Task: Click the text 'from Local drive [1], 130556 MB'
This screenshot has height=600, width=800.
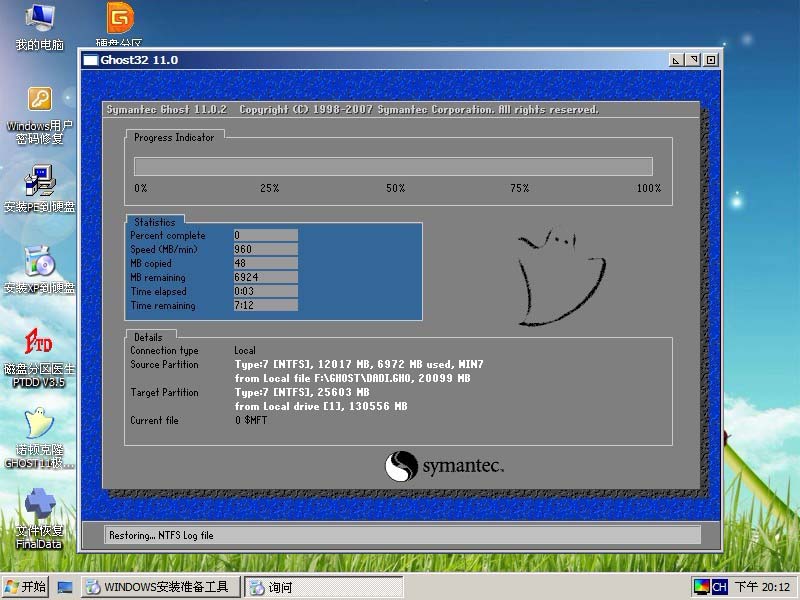Action: click(321, 407)
